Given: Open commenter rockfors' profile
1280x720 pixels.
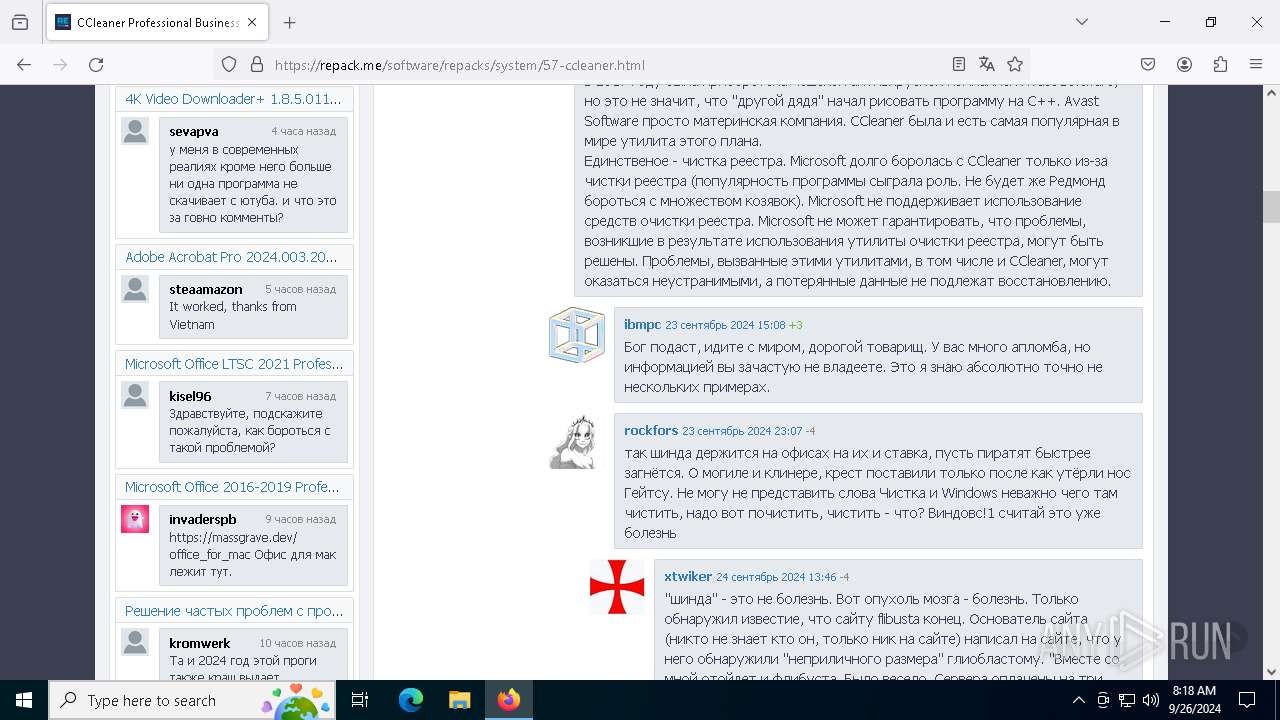Looking at the screenshot, I should click(651, 430).
